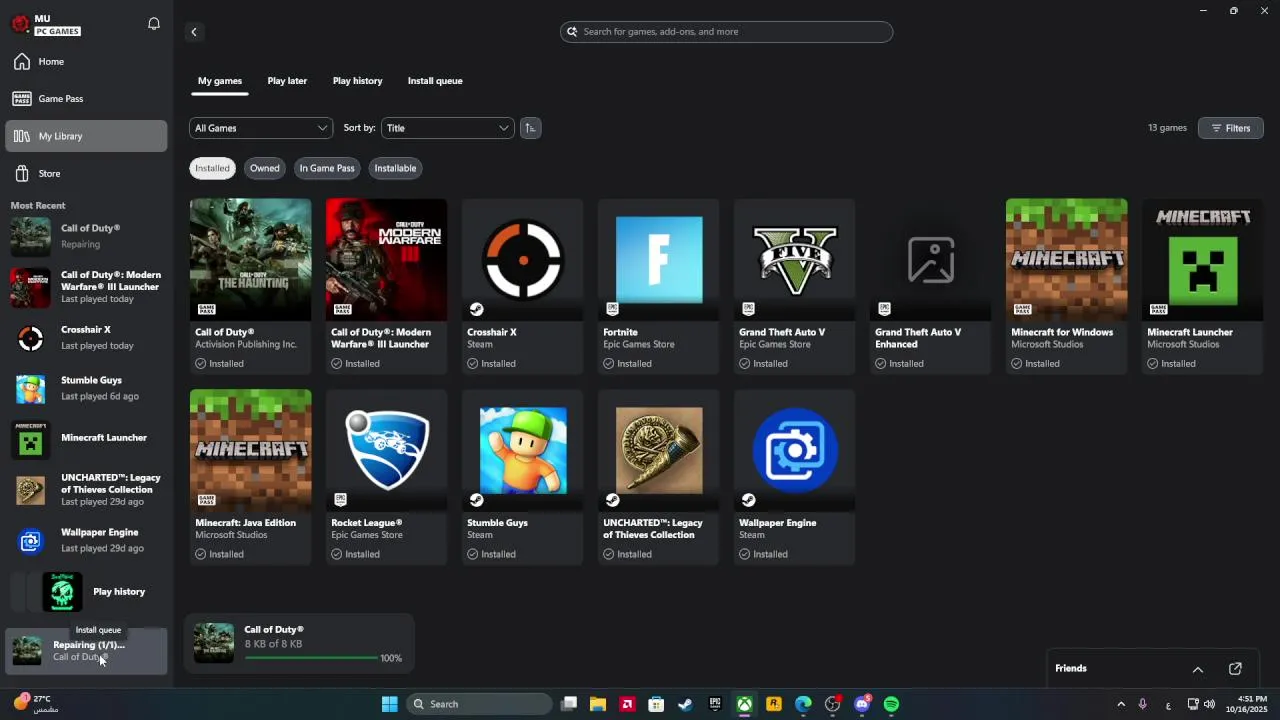Open the Grand Theft Auto V tile
1280x720 pixels.
795,286
